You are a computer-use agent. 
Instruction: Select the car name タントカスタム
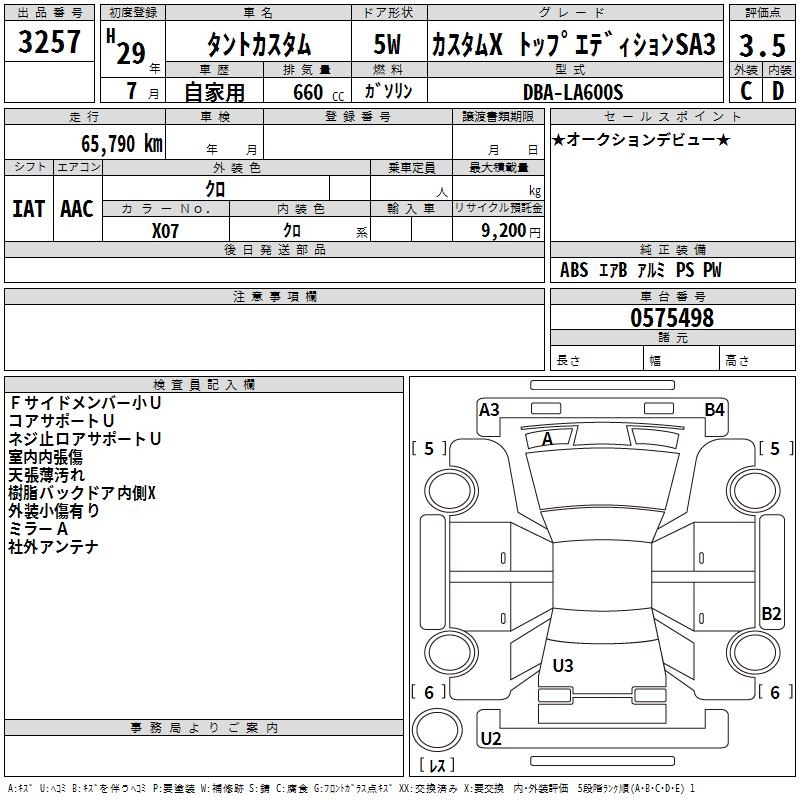click(259, 44)
